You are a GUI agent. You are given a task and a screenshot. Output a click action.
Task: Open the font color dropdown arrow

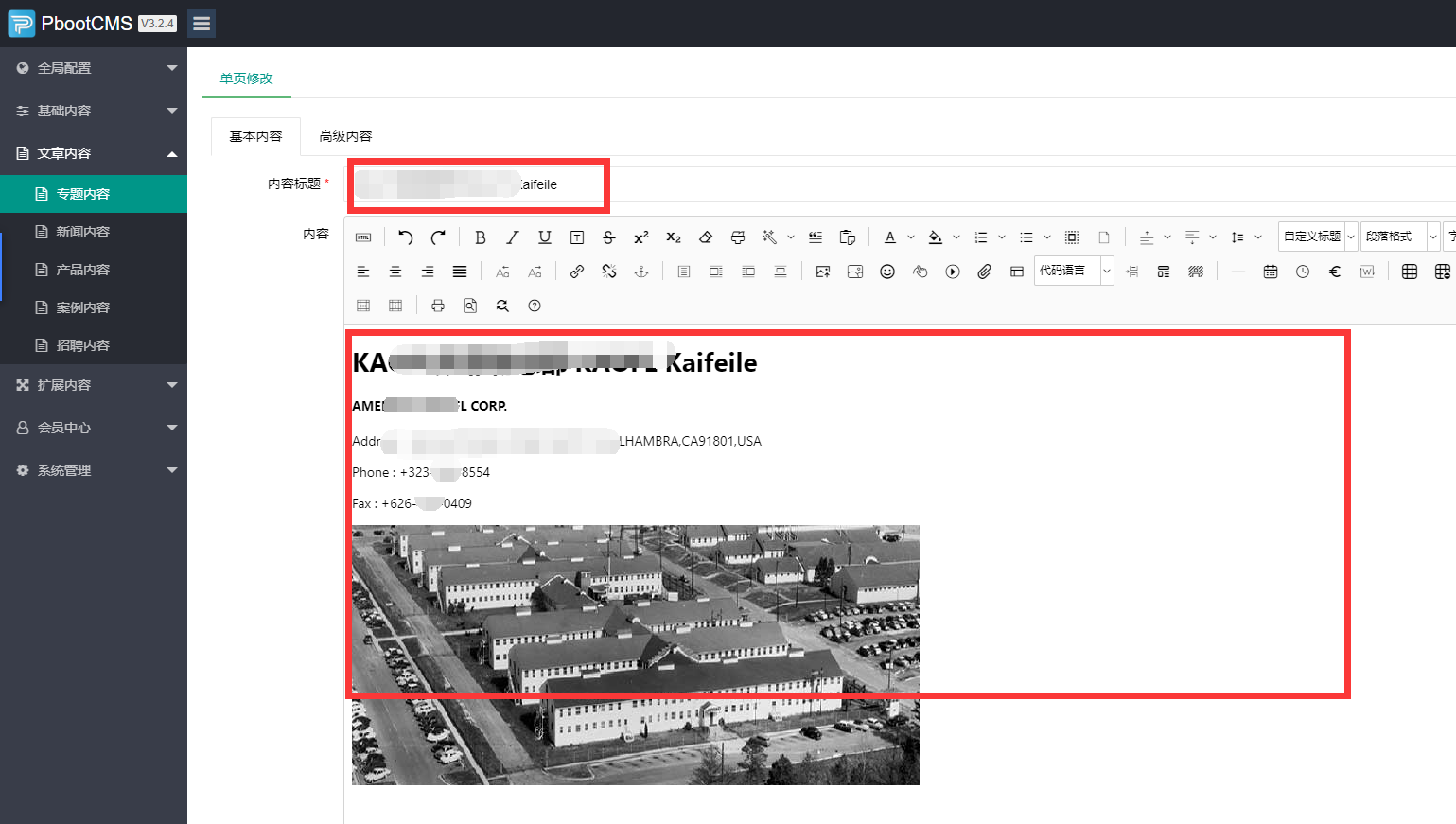click(x=911, y=237)
